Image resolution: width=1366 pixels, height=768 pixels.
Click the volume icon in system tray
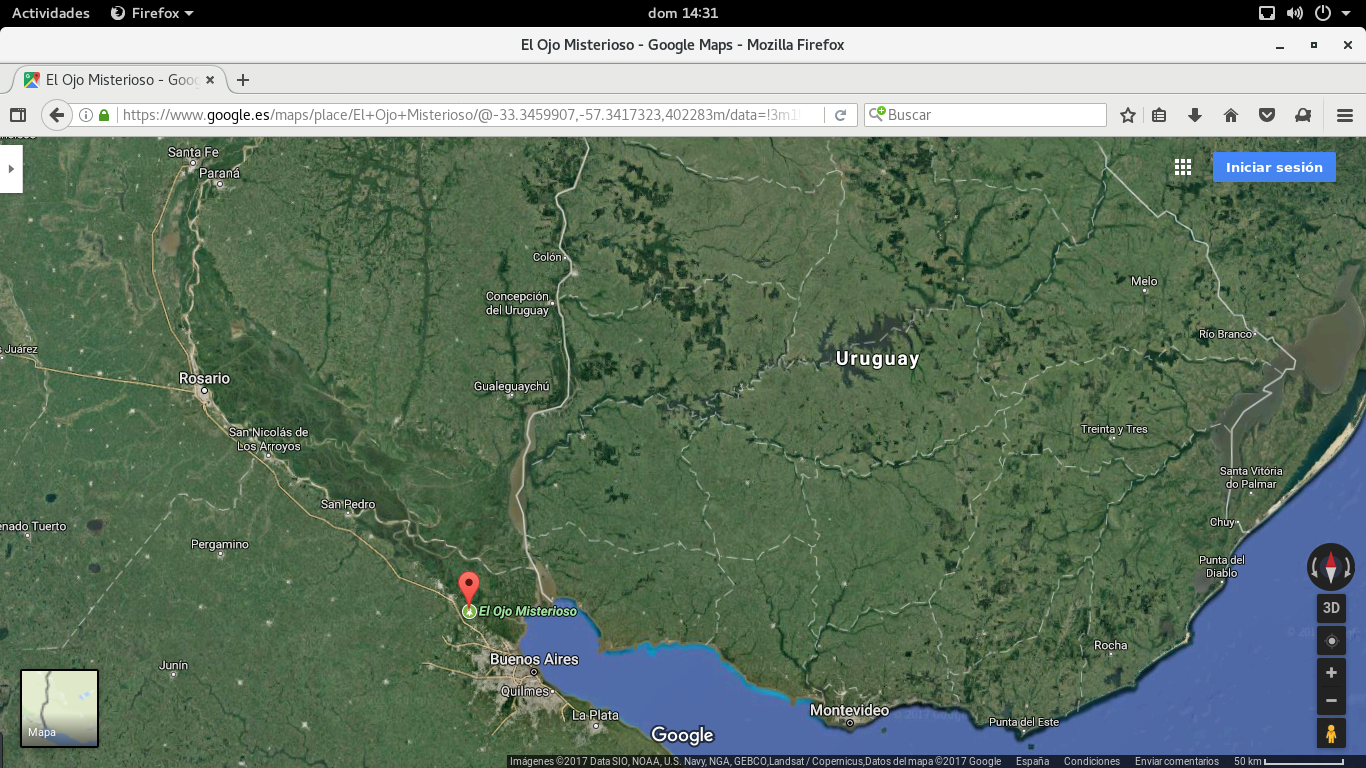click(1295, 13)
